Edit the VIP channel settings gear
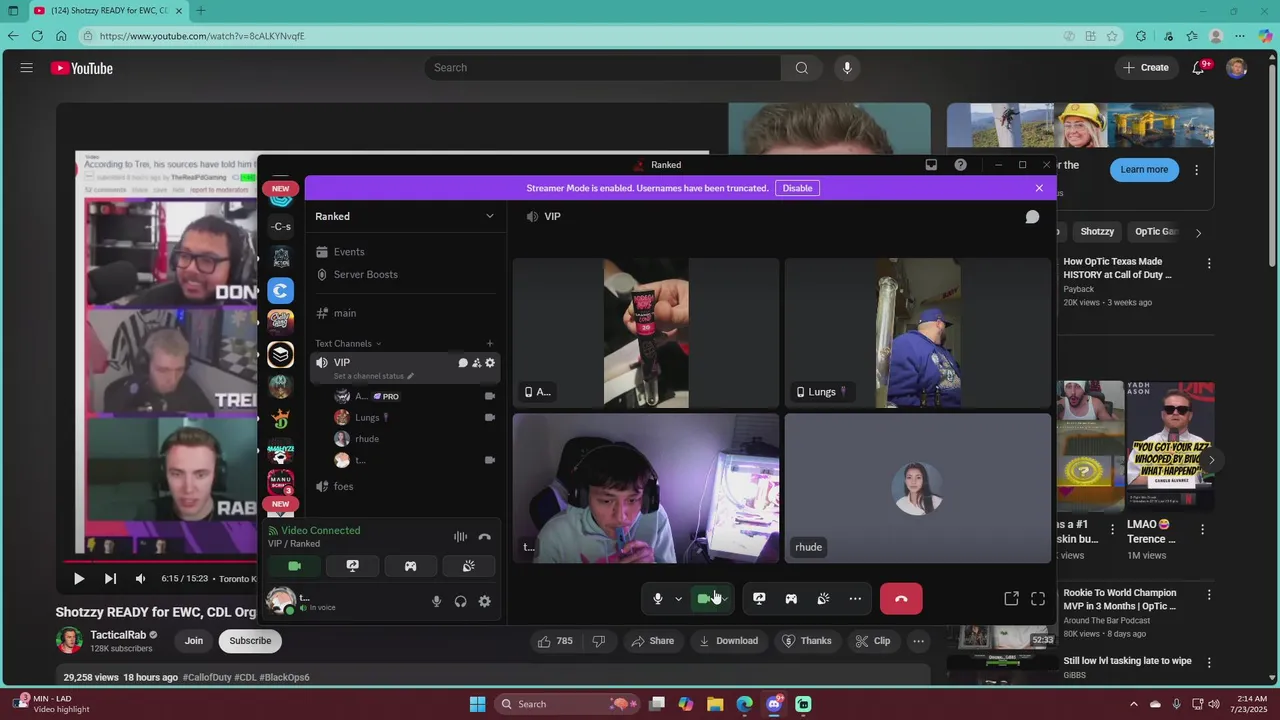The image size is (1280, 720). pyautogui.click(x=490, y=363)
